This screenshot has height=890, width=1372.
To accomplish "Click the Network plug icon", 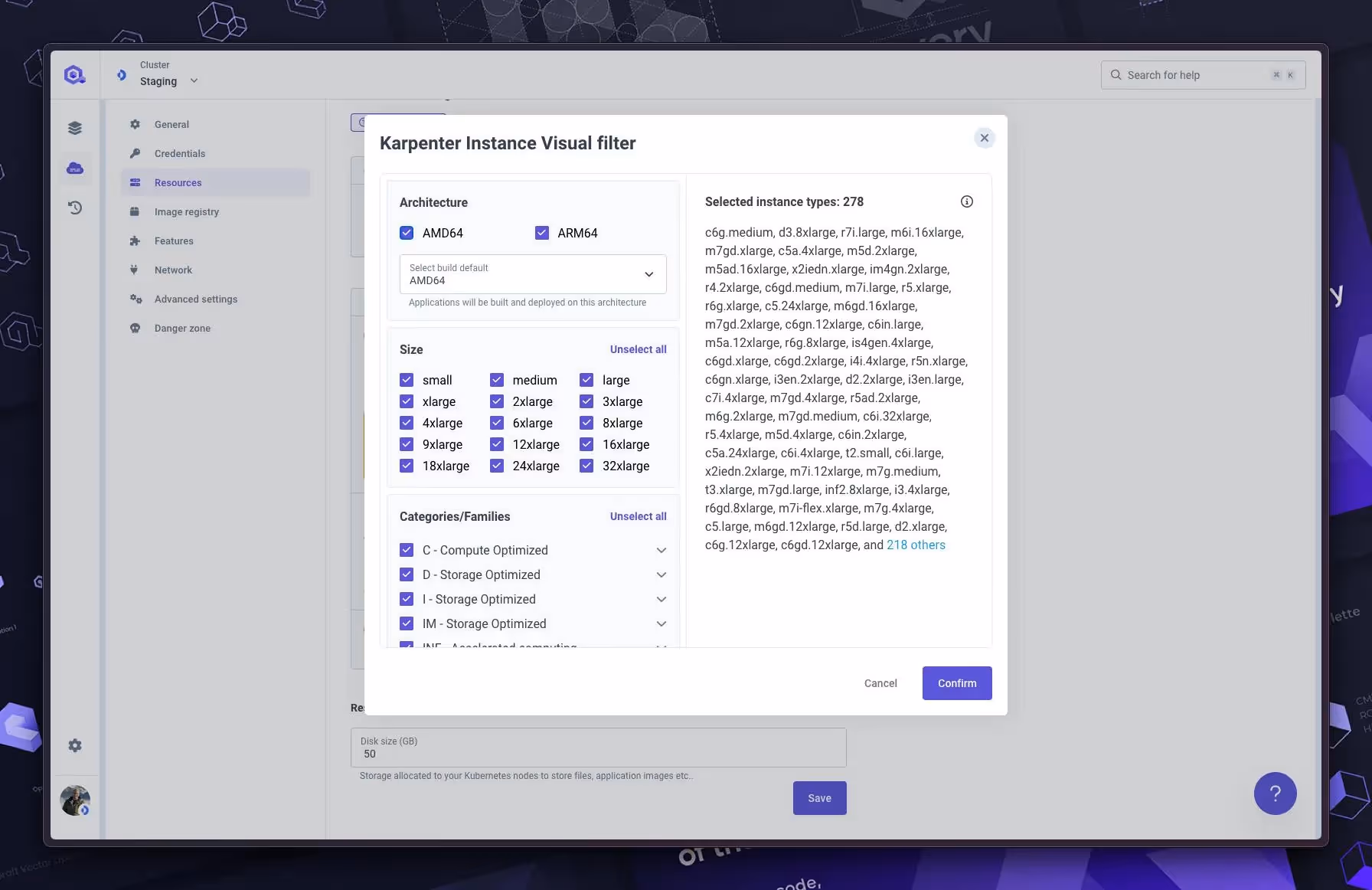I will (135, 270).
